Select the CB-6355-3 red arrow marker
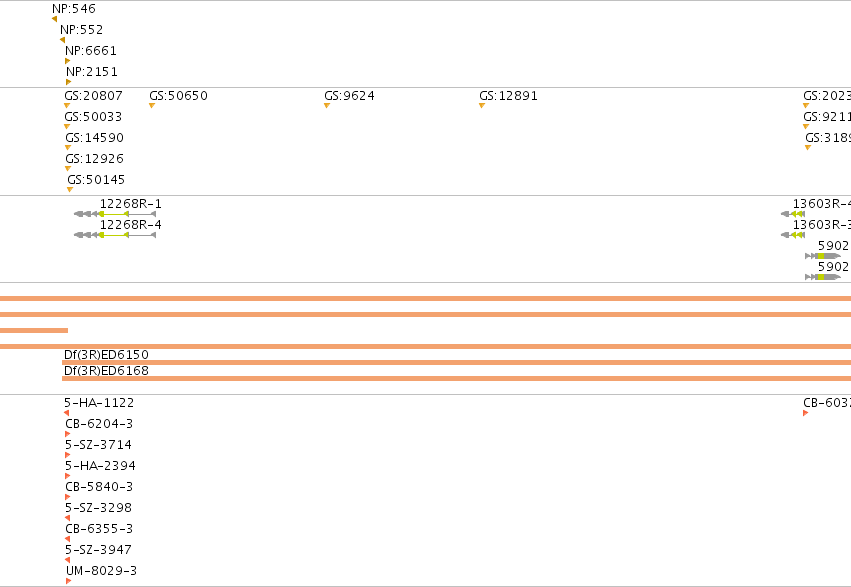 click(x=67, y=539)
